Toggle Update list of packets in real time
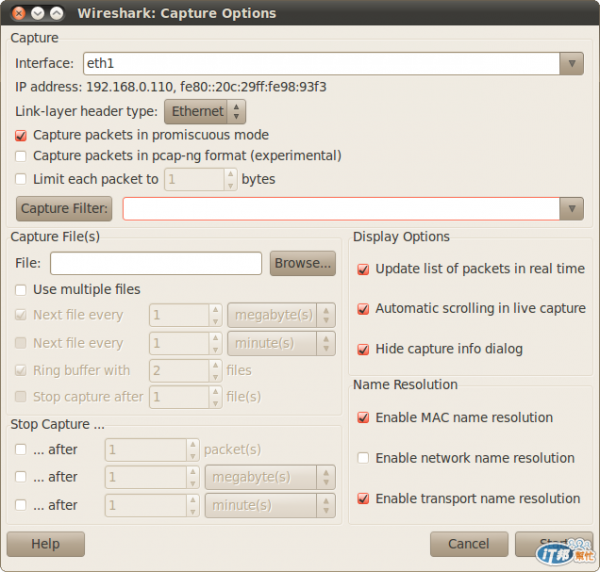 [363, 269]
